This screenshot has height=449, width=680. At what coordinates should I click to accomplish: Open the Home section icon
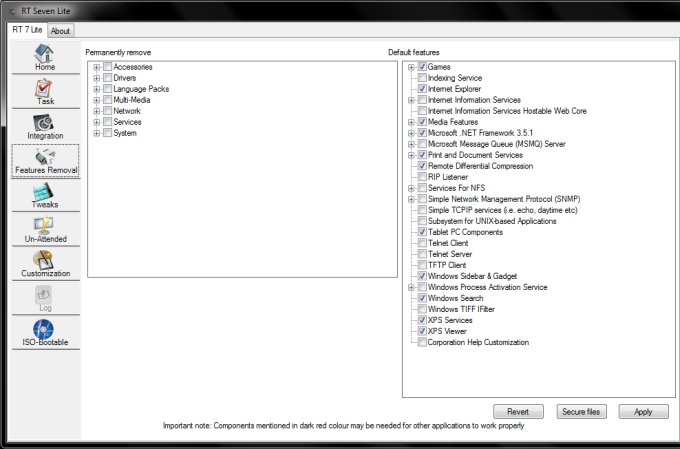pos(45,54)
